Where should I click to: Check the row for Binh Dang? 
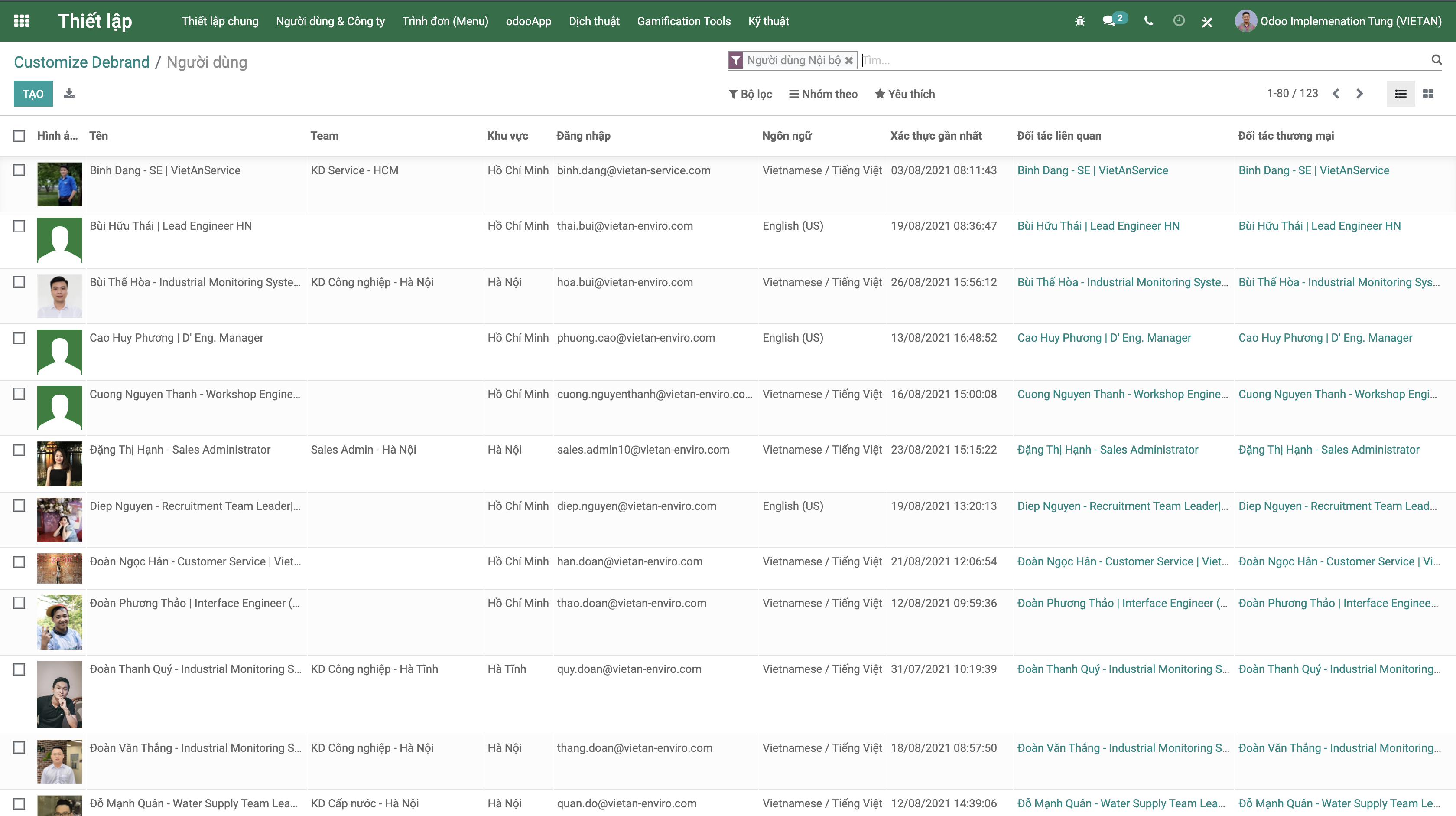(19, 170)
